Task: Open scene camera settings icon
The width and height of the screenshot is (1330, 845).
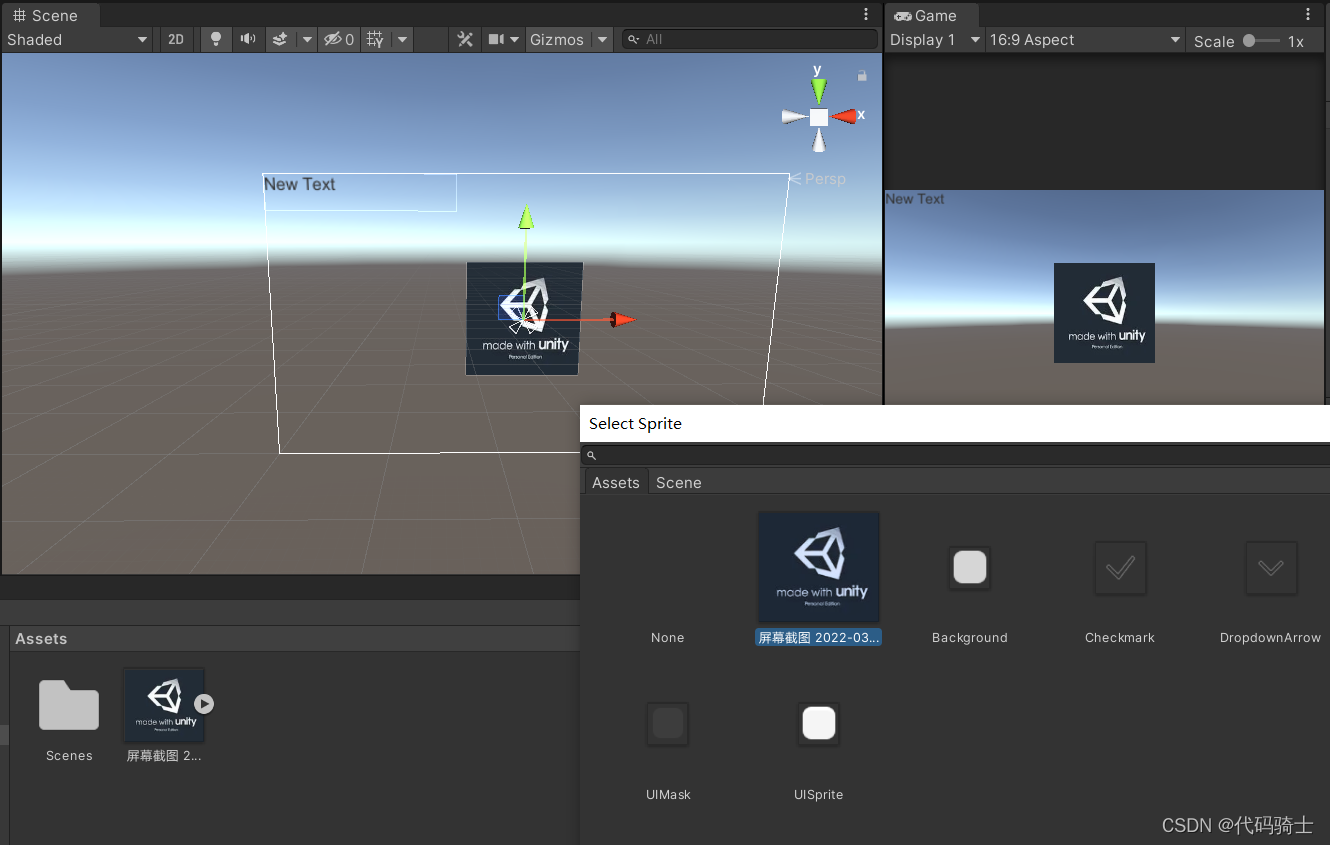Action: [496, 39]
